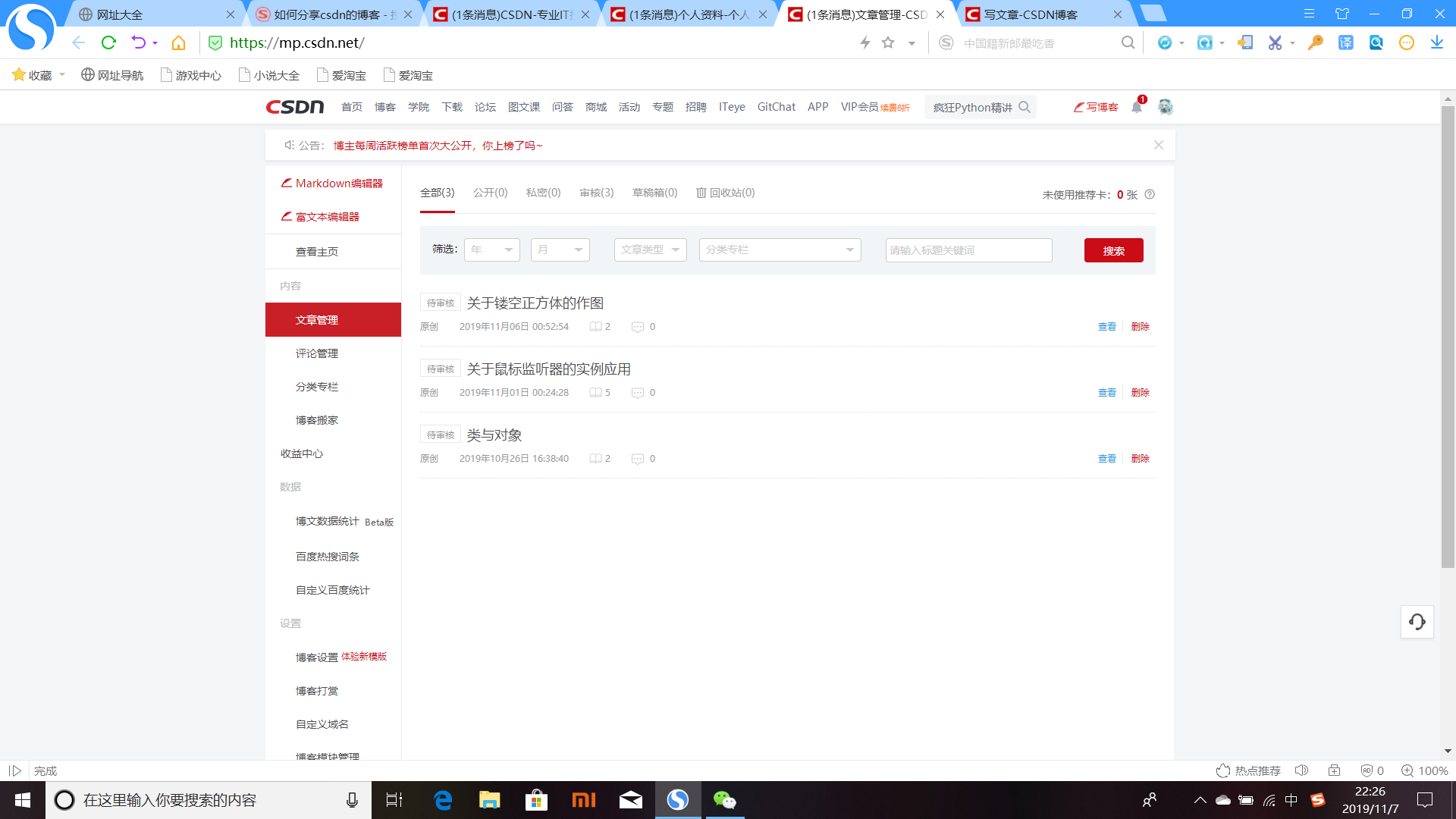Viewport: 1456px width, 819px height.
Task: Toggle the browser mute speaker icon
Action: click(x=1301, y=770)
